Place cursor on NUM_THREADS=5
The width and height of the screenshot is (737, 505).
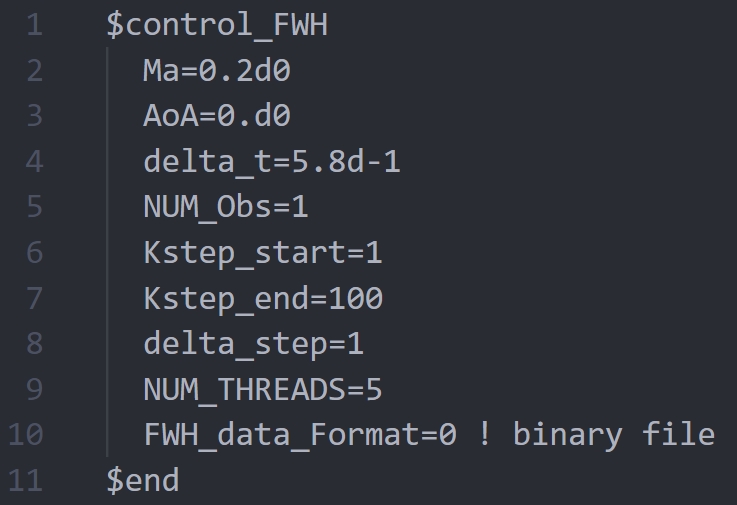pyautogui.click(x=262, y=389)
